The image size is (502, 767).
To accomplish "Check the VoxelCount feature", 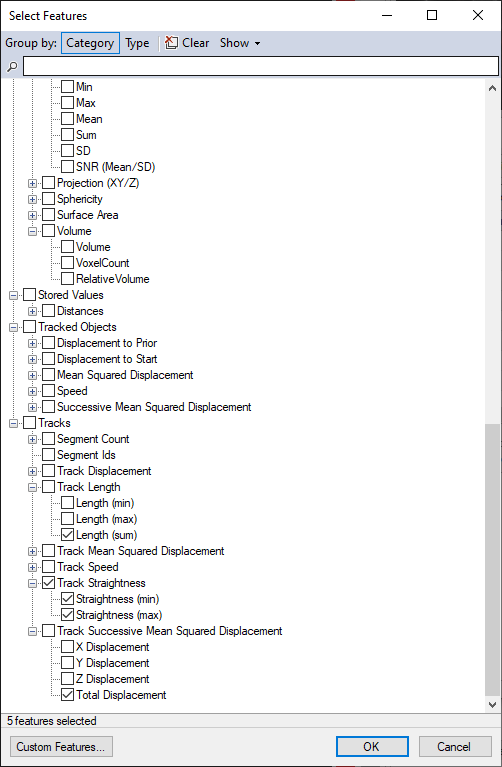I will coord(68,263).
